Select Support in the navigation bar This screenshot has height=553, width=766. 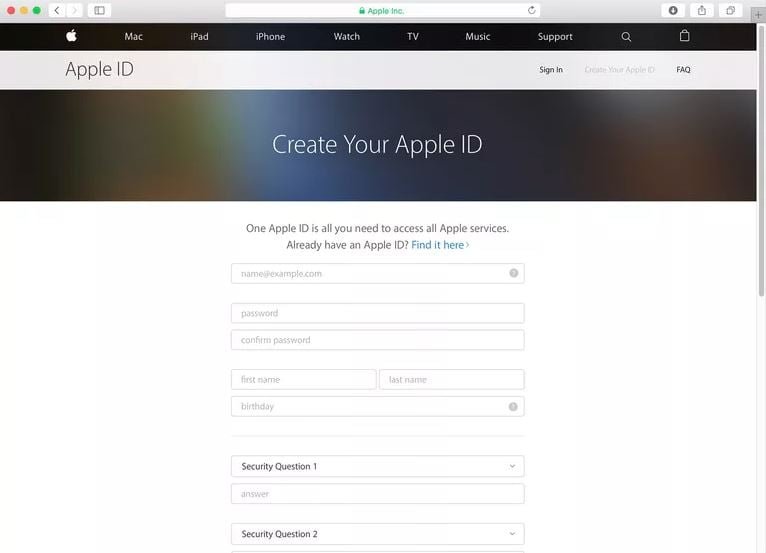pyautogui.click(x=555, y=37)
